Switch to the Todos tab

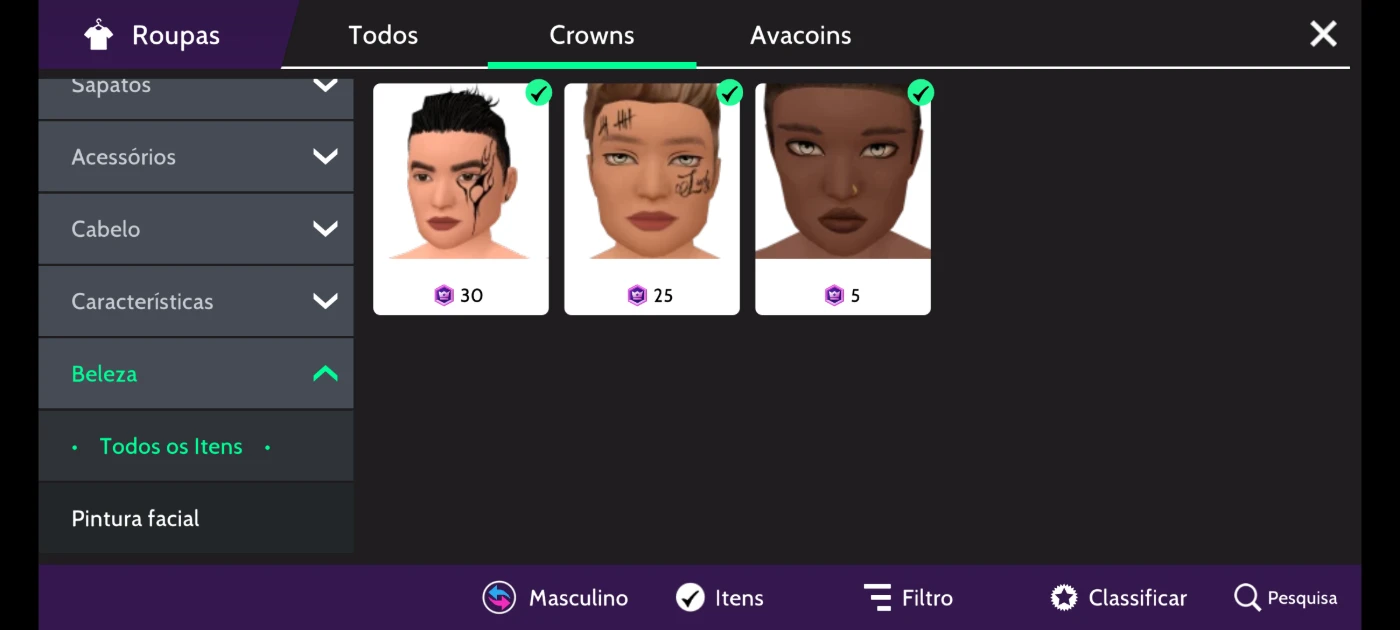[383, 35]
